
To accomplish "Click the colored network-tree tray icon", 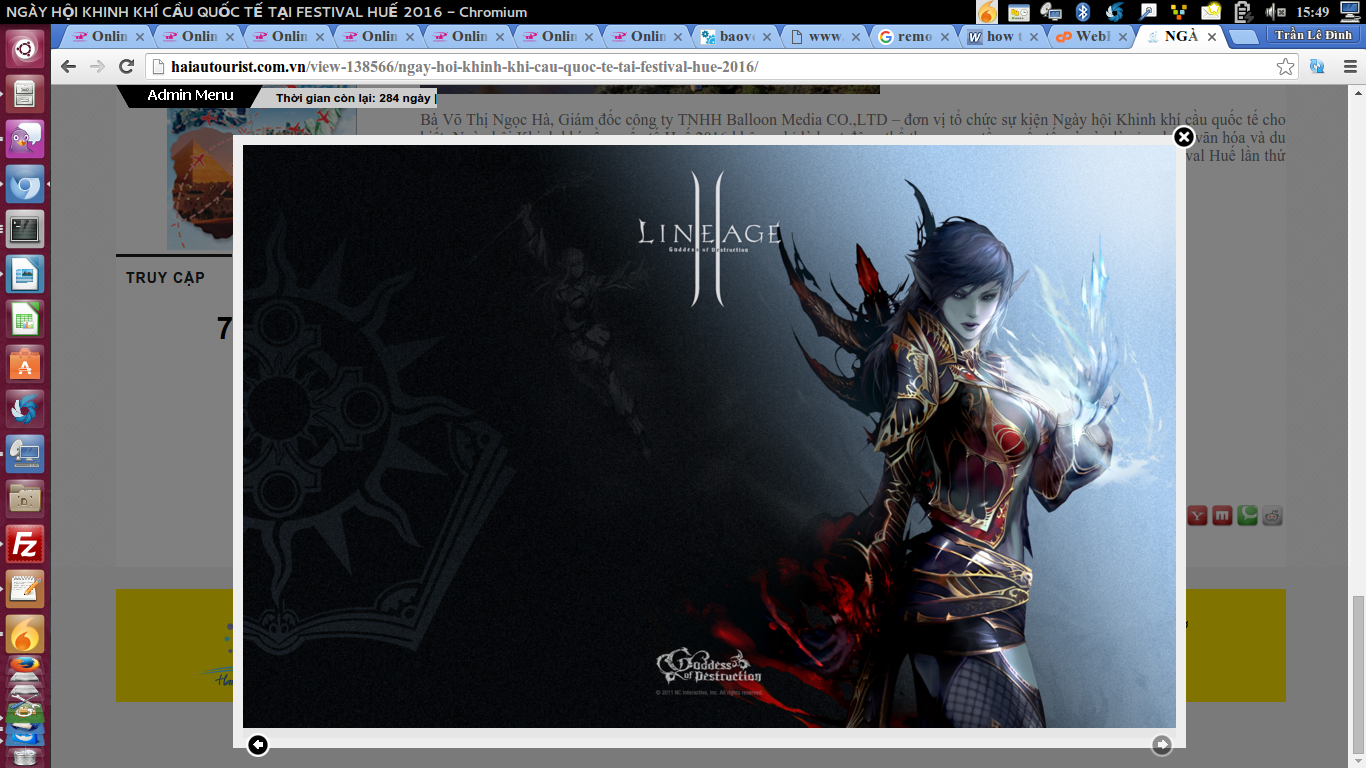I will tap(1179, 12).
